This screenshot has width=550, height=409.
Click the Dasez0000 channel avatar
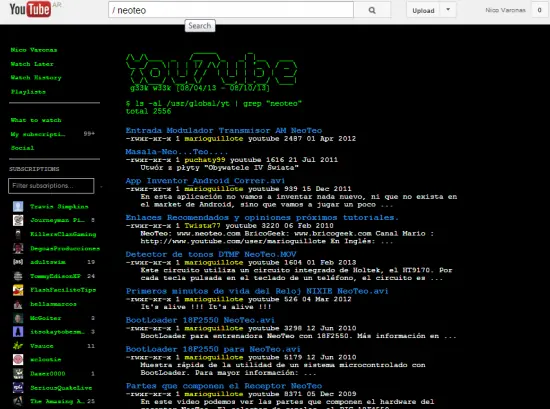[18, 374]
